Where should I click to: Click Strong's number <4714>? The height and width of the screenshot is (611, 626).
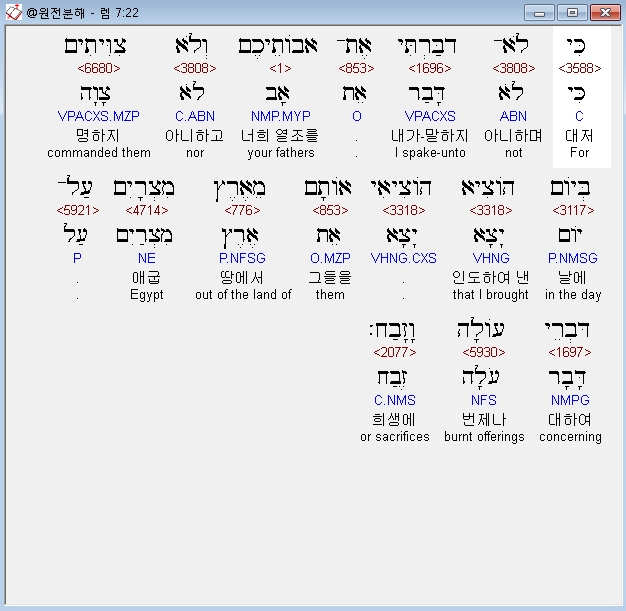click(x=147, y=210)
